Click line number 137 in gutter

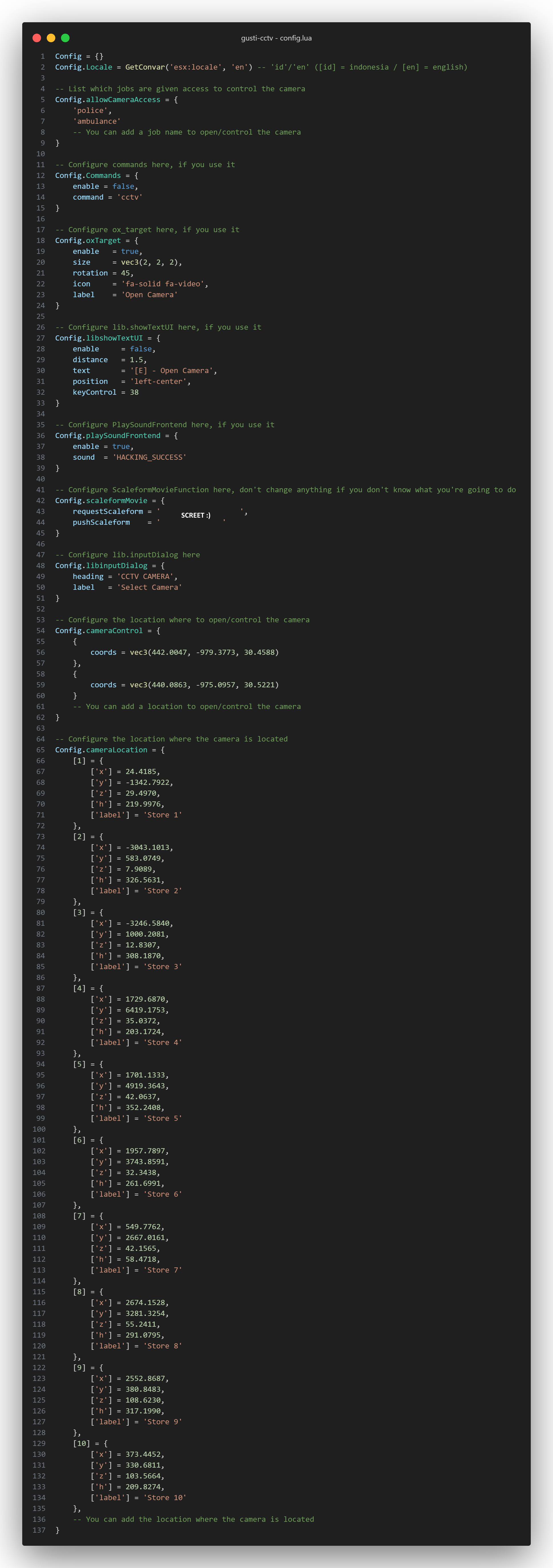click(x=39, y=1530)
